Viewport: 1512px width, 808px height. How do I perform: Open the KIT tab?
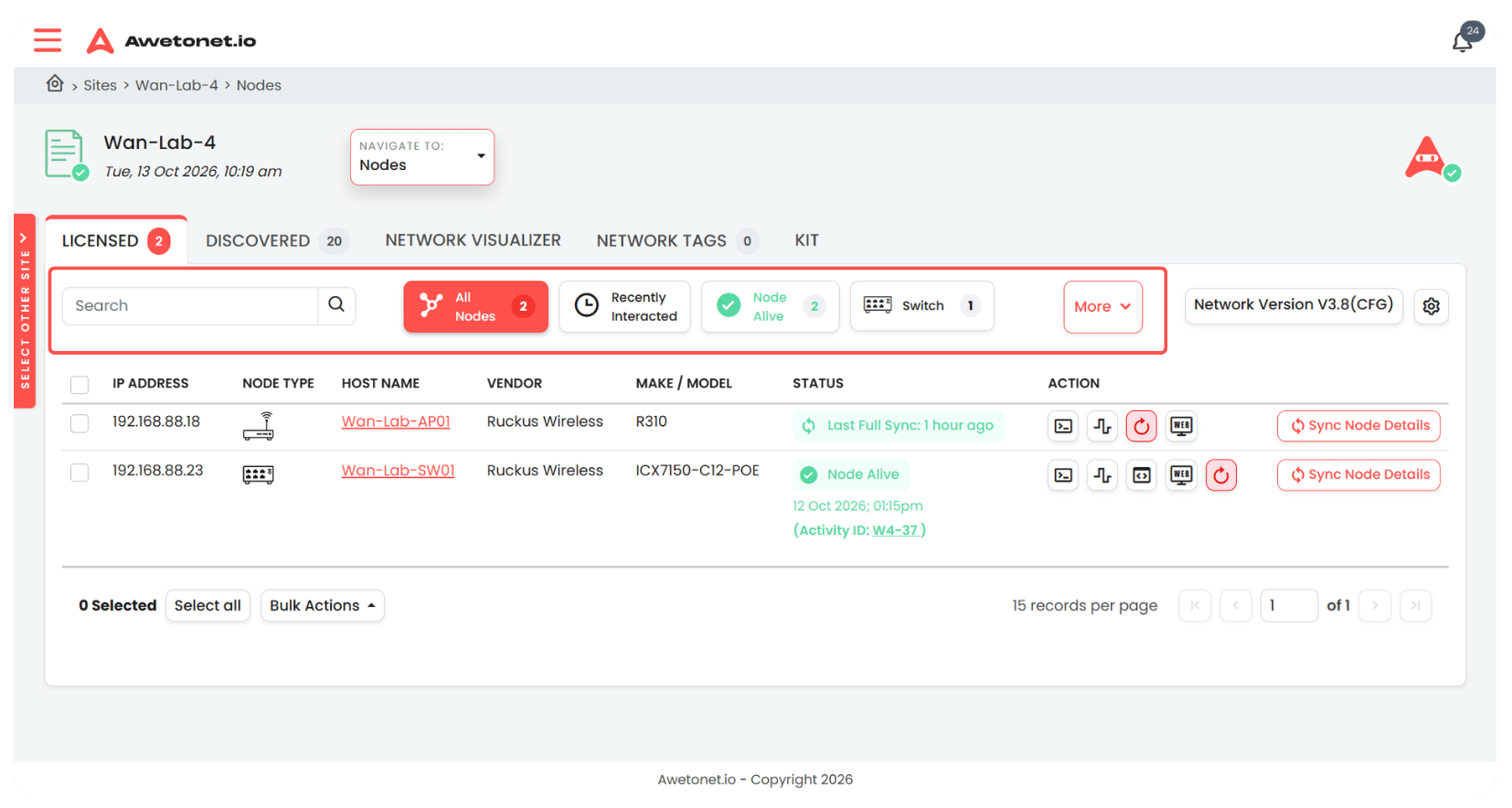pos(806,240)
